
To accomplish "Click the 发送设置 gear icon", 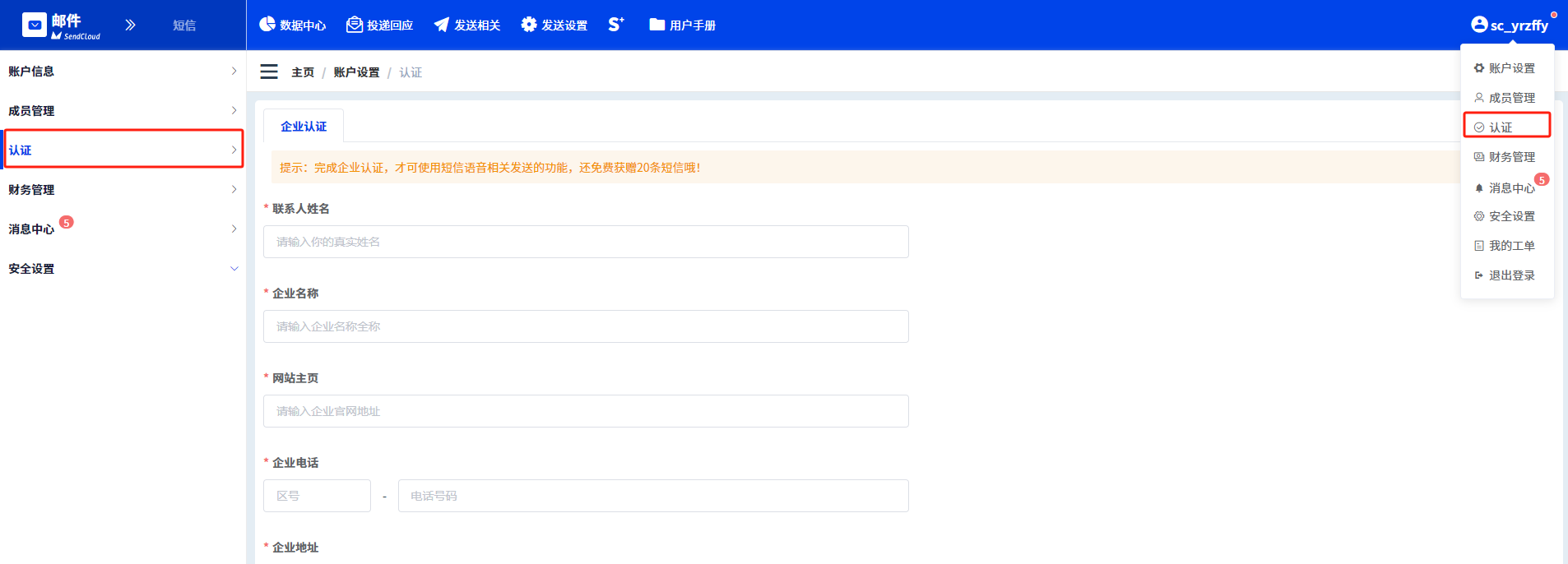I will pyautogui.click(x=529, y=25).
